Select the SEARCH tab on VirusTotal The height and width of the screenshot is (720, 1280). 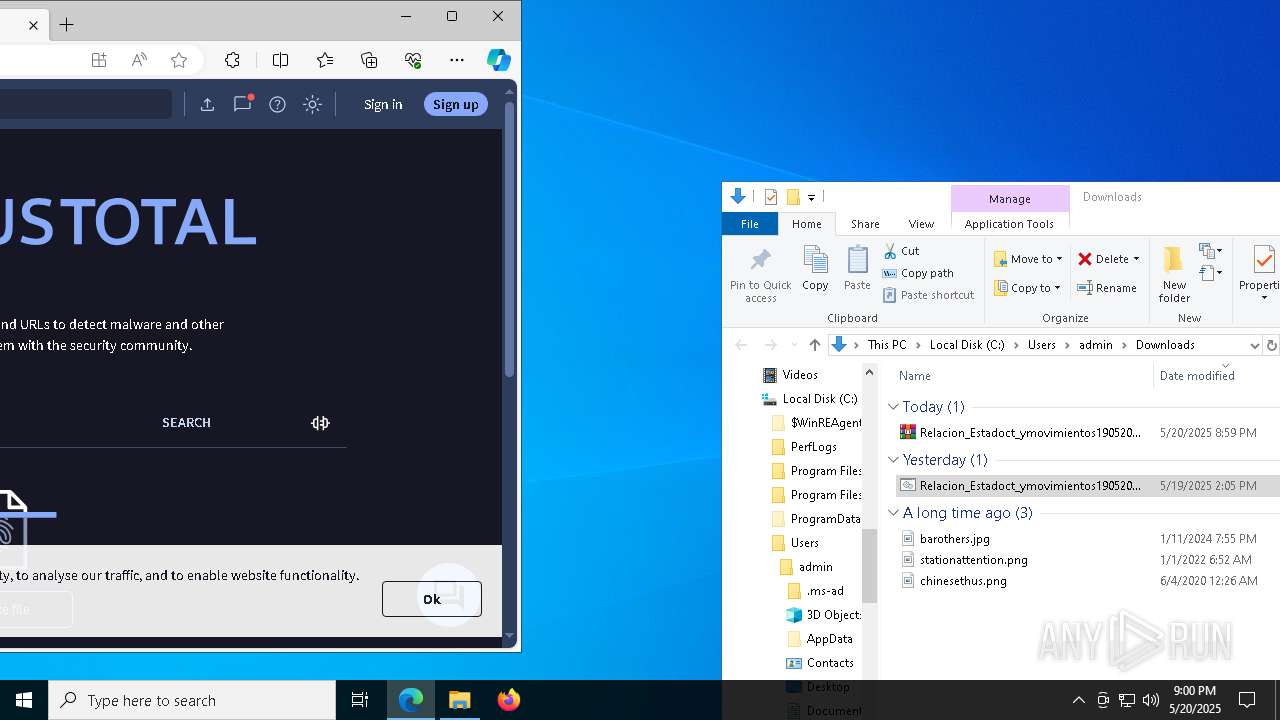[186, 423]
